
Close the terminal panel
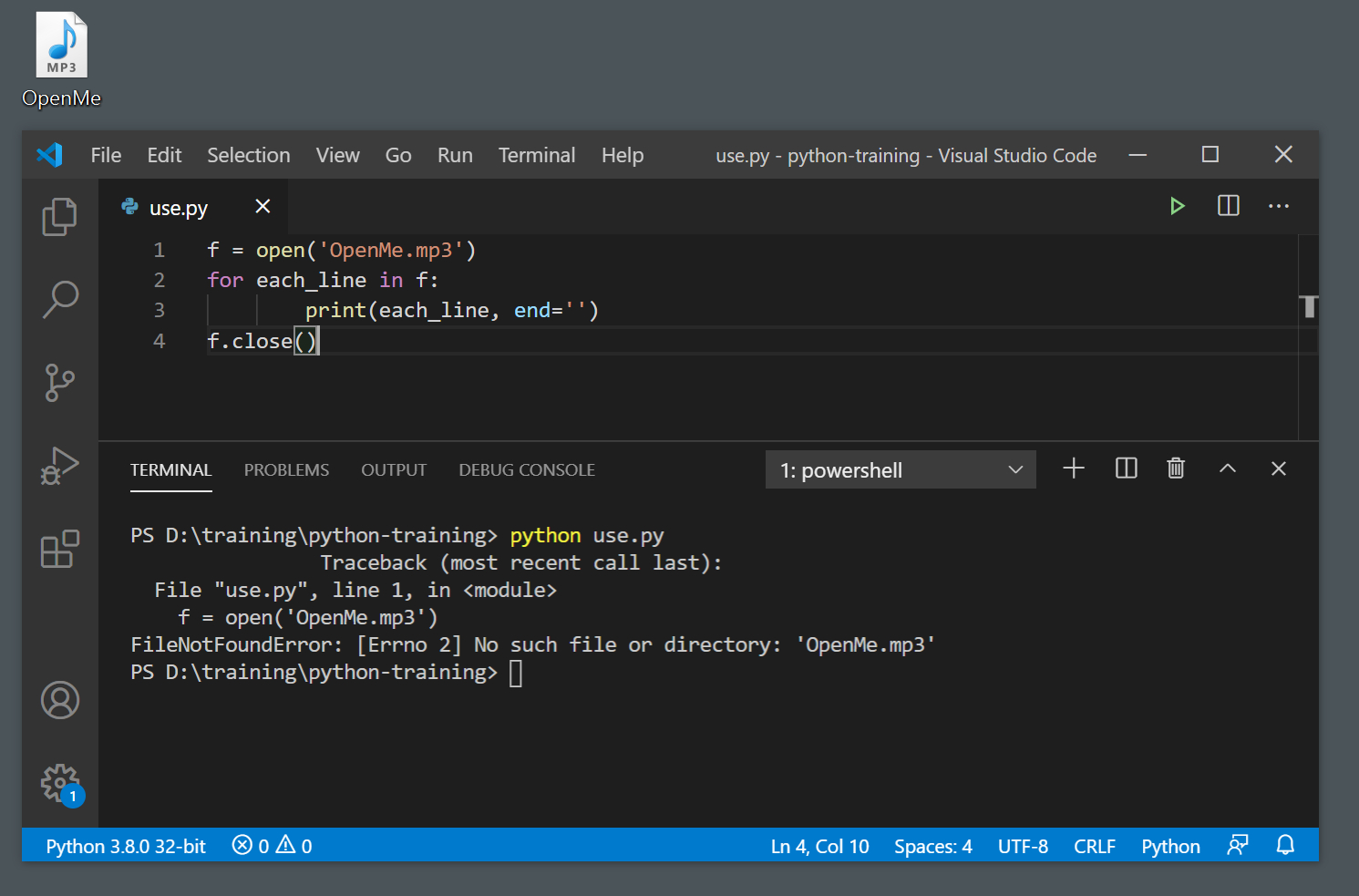tap(1279, 469)
